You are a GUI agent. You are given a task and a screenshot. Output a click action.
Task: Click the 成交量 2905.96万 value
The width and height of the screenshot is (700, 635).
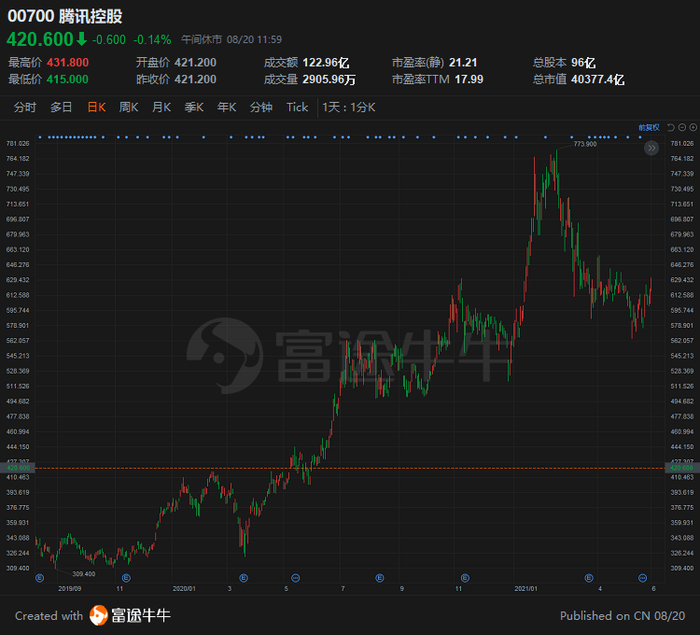coord(329,79)
